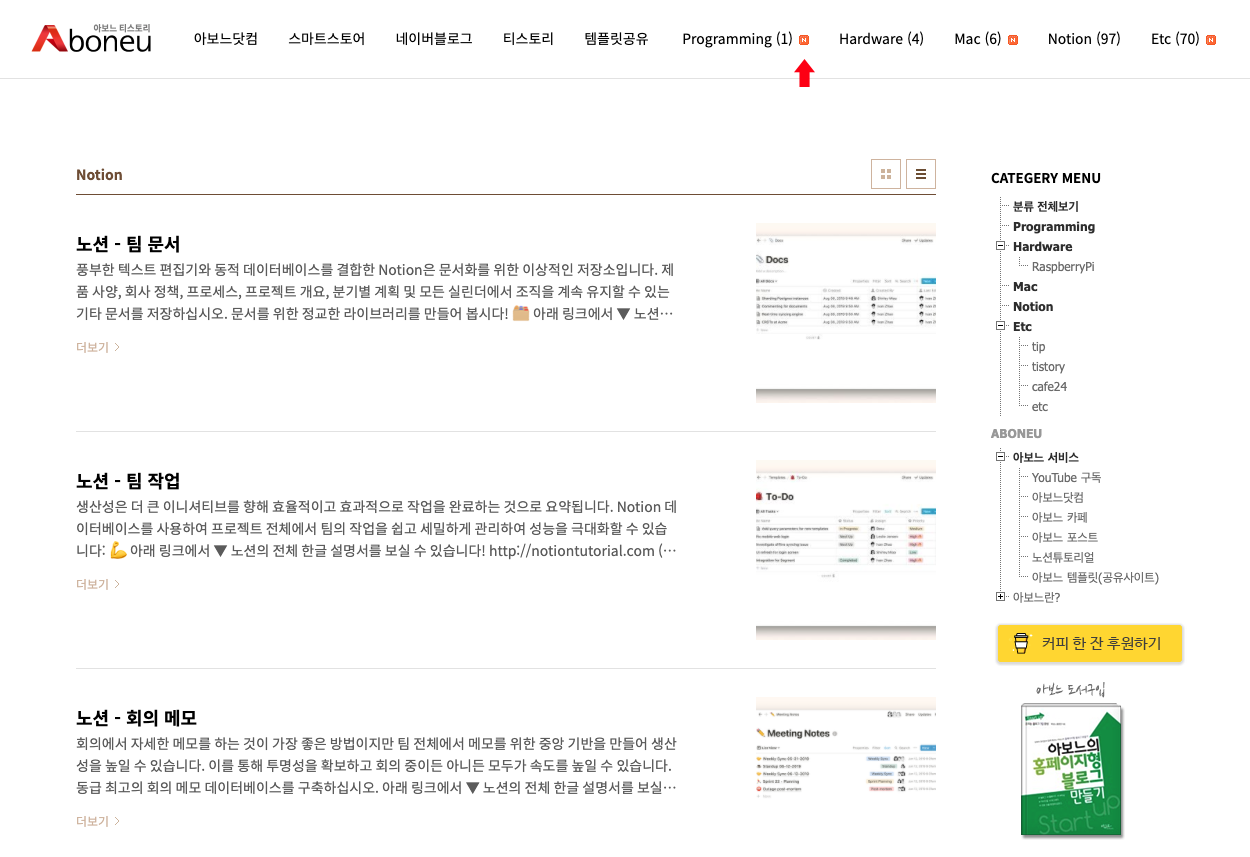Open Notion (97) category menu
The image size is (1250, 857).
pyautogui.click(x=1084, y=39)
